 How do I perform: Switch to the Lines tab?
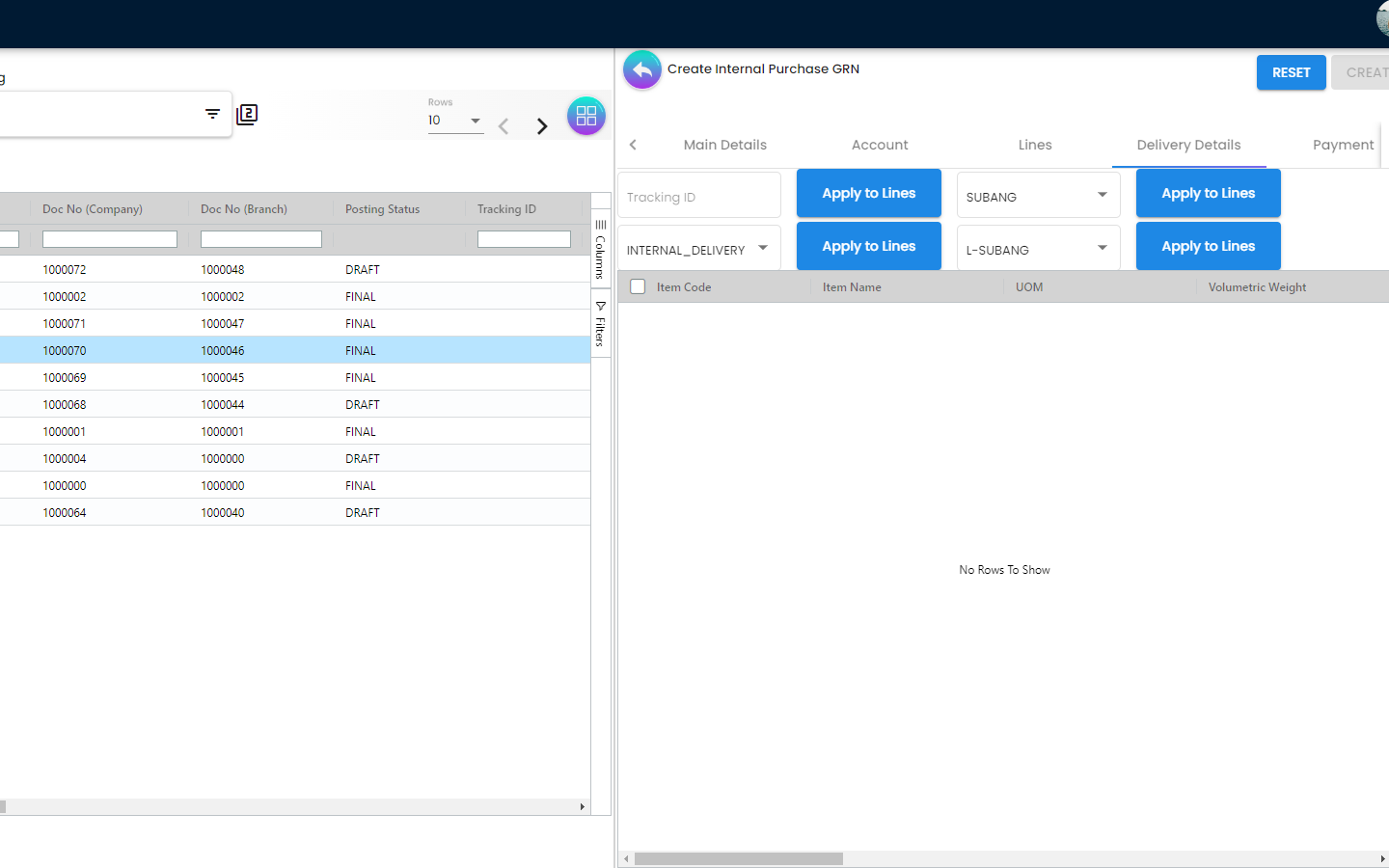click(1034, 145)
